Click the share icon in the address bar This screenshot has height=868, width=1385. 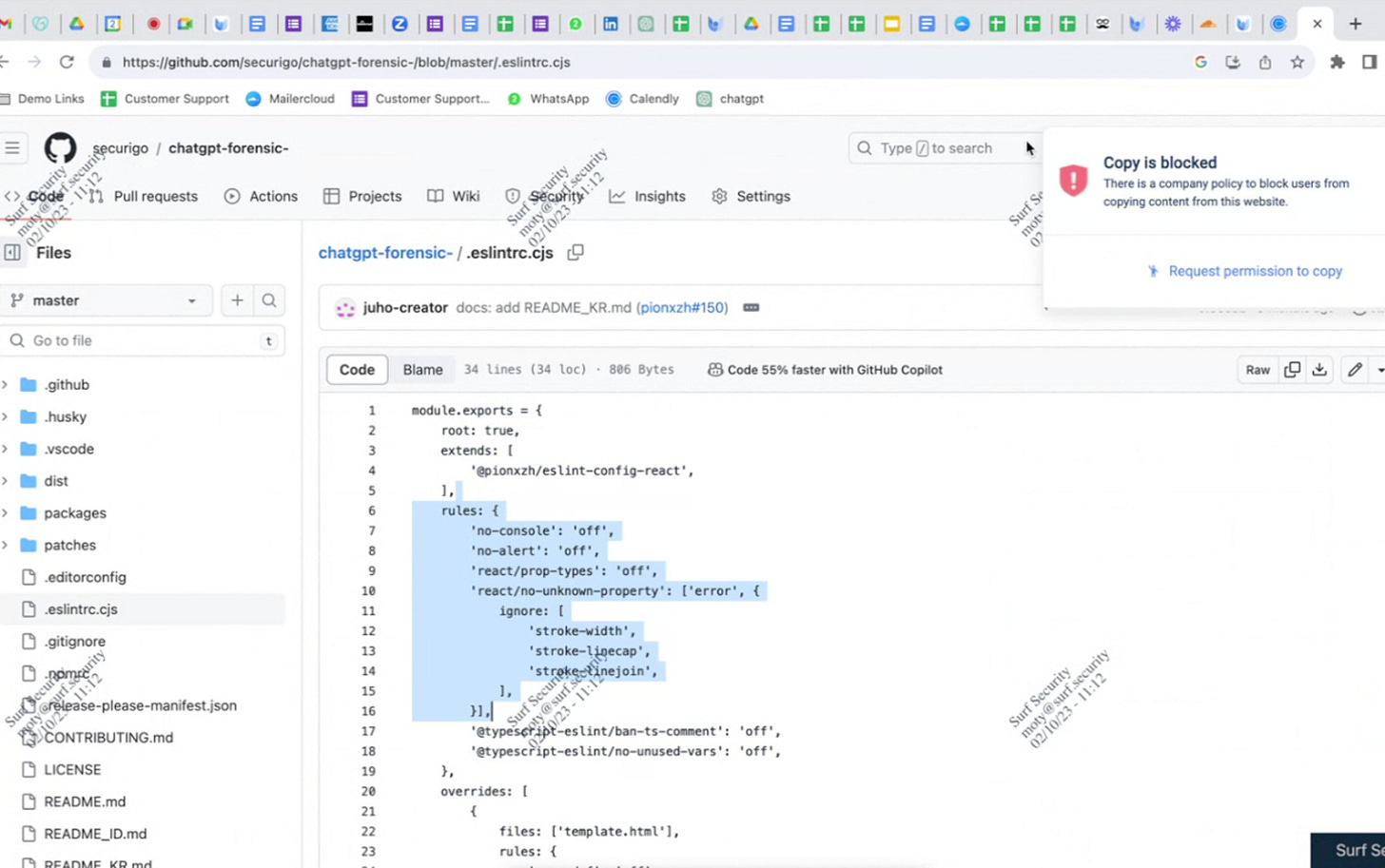coord(1265,62)
